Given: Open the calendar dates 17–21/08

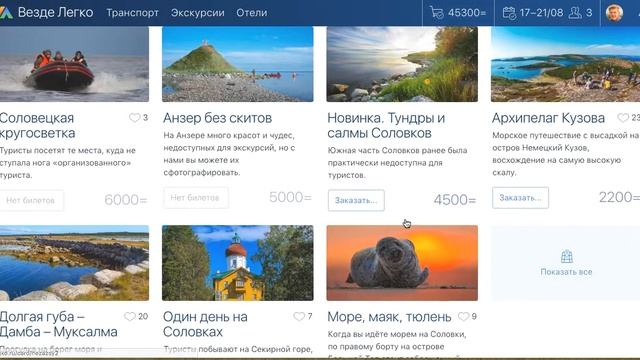Looking at the screenshot, I should [x=533, y=13].
